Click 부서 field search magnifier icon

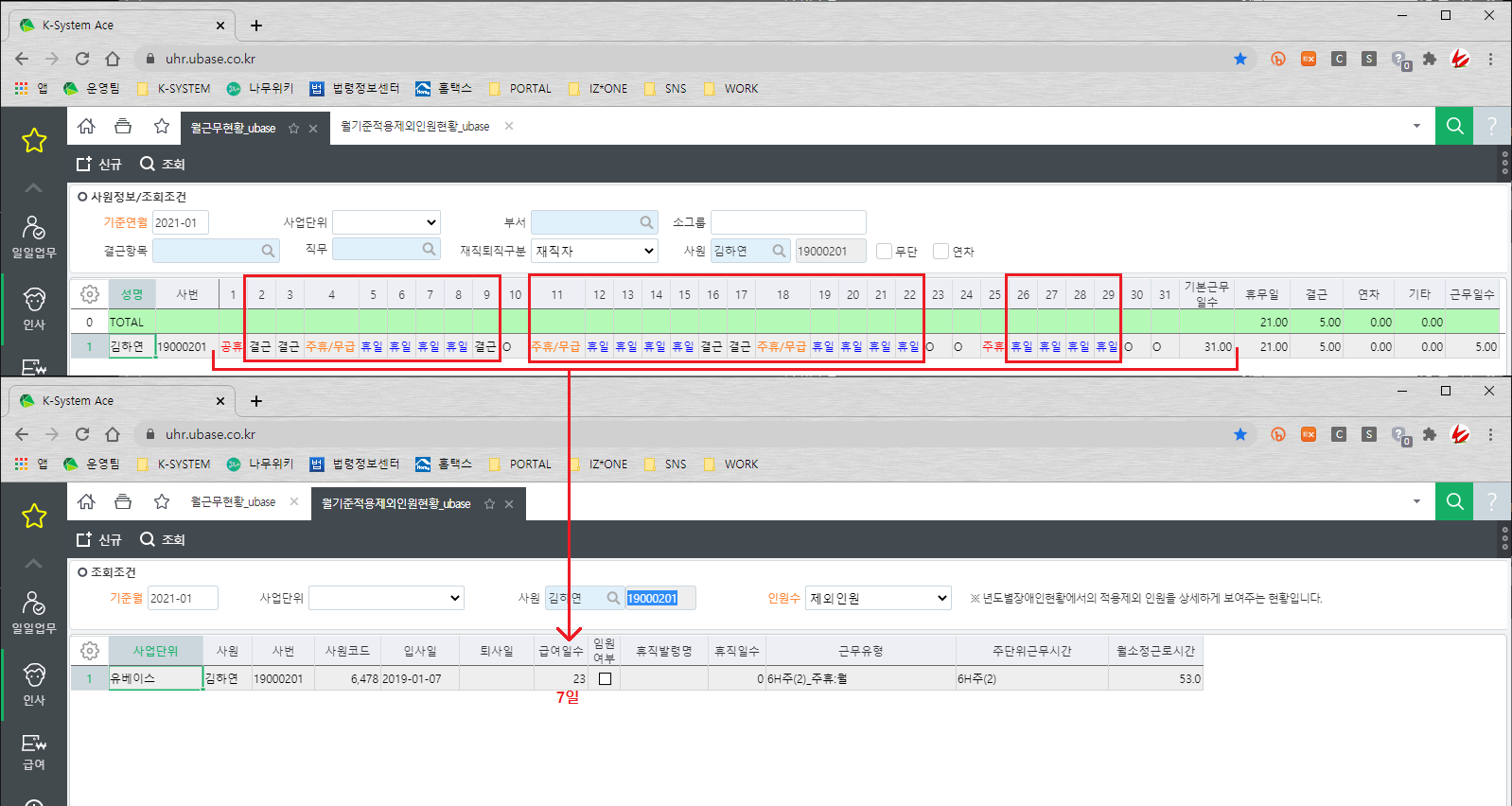(x=646, y=222)
